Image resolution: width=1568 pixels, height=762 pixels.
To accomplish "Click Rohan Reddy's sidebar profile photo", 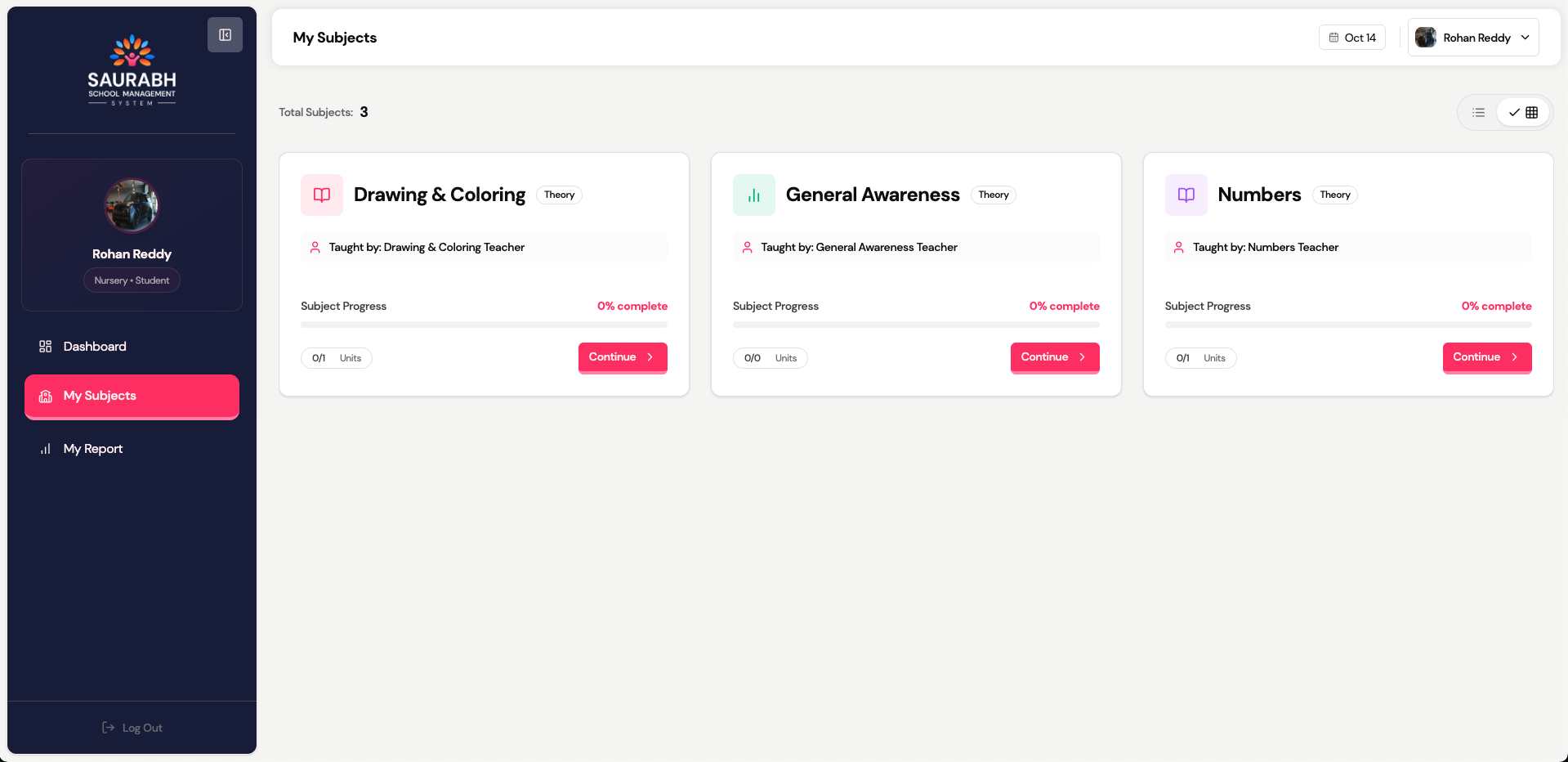I will [132, 205].
